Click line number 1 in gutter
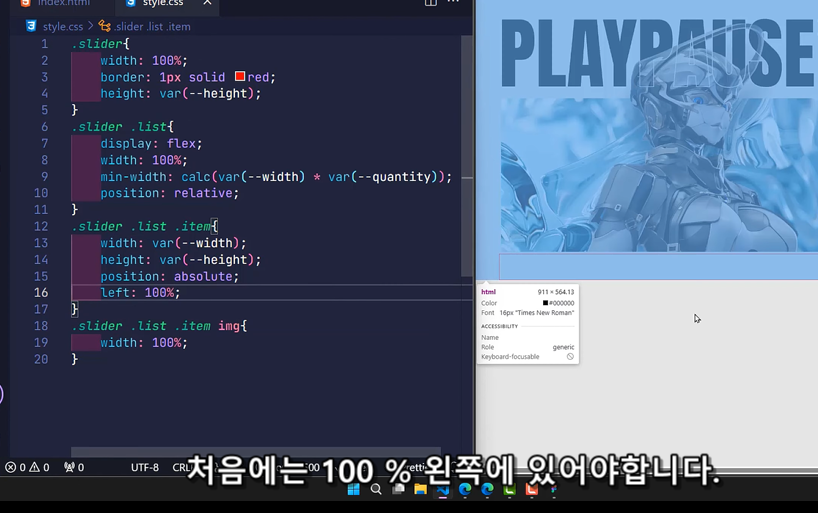This screenshot has width=818, height=513. click(44, 44)
